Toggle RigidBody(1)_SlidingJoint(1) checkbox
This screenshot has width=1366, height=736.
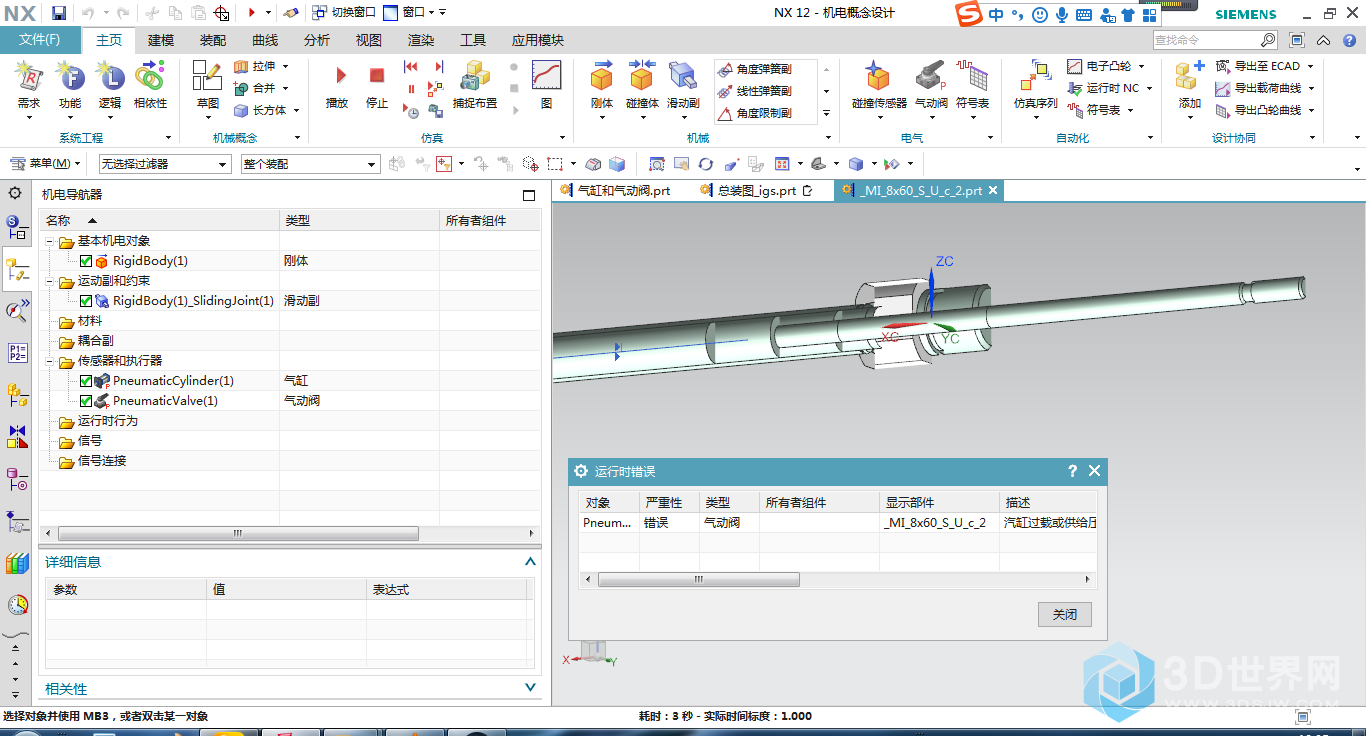coord(86,301)
